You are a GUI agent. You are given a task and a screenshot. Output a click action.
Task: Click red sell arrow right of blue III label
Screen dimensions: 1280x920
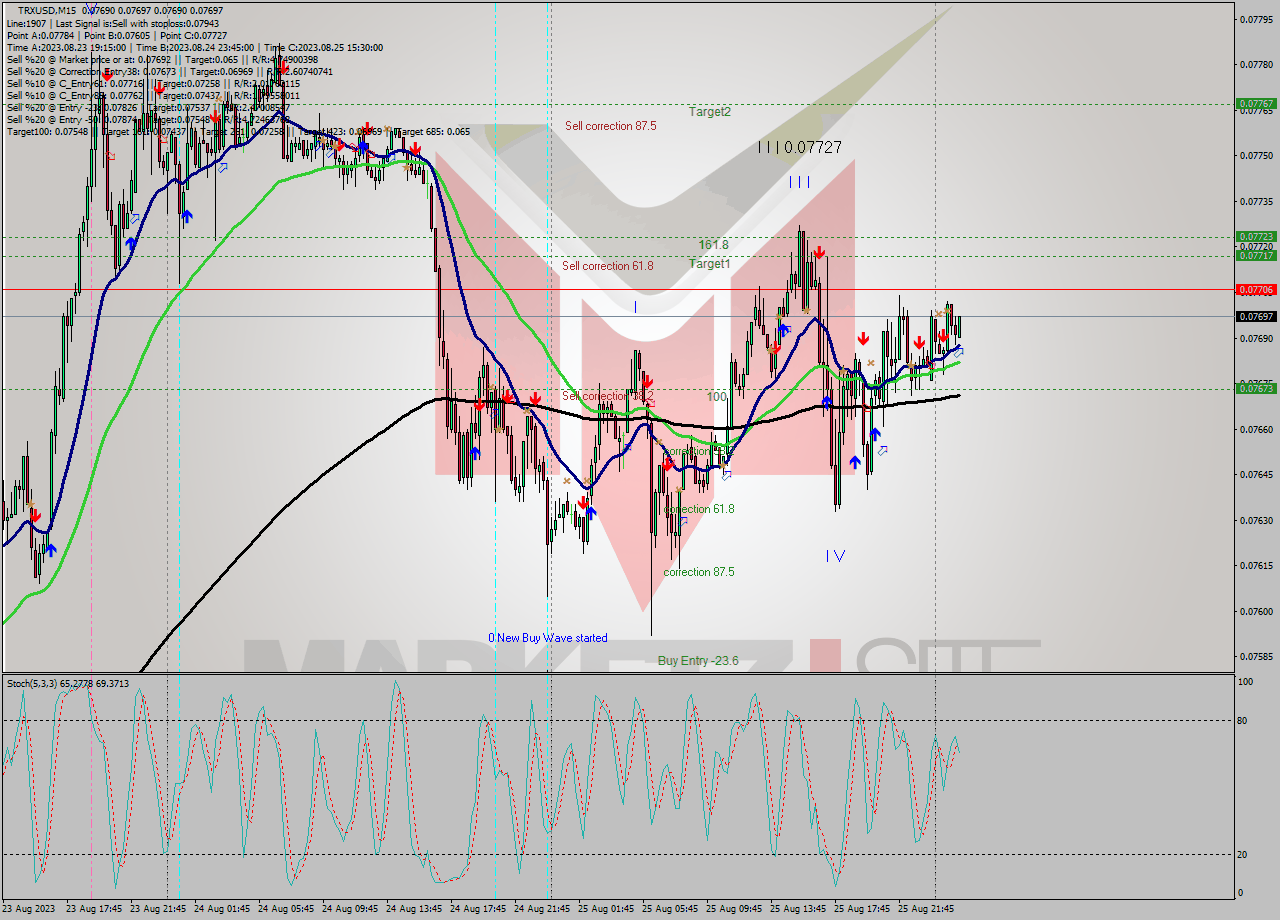[819, 252]
